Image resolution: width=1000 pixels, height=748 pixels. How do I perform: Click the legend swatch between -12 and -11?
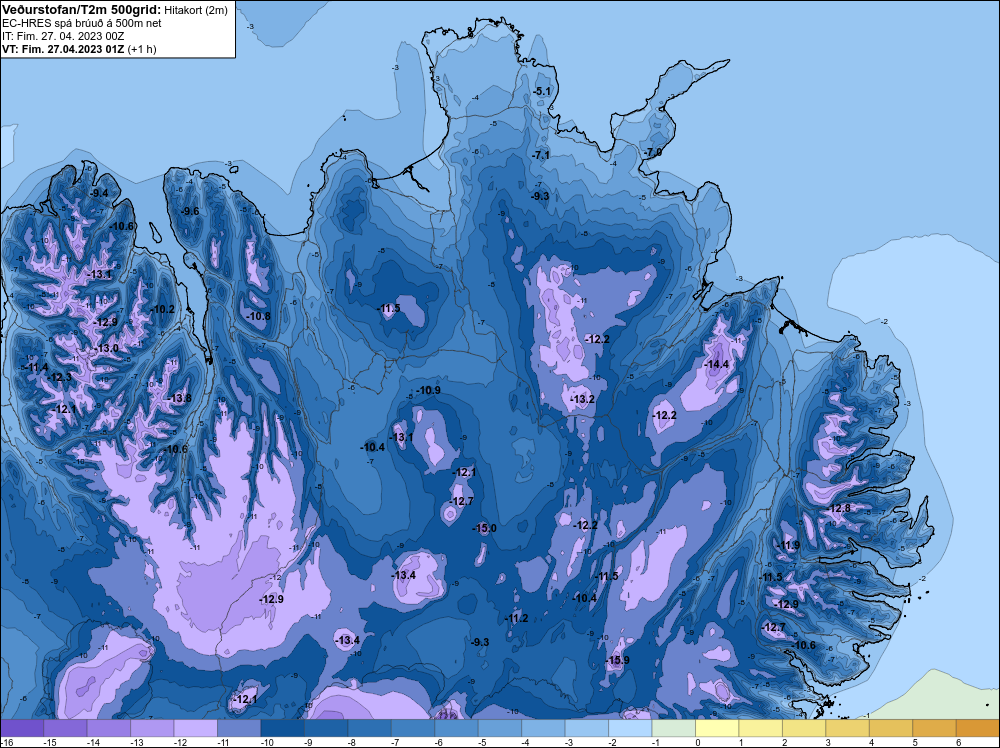pyautogui.click(x=196, y=728)
